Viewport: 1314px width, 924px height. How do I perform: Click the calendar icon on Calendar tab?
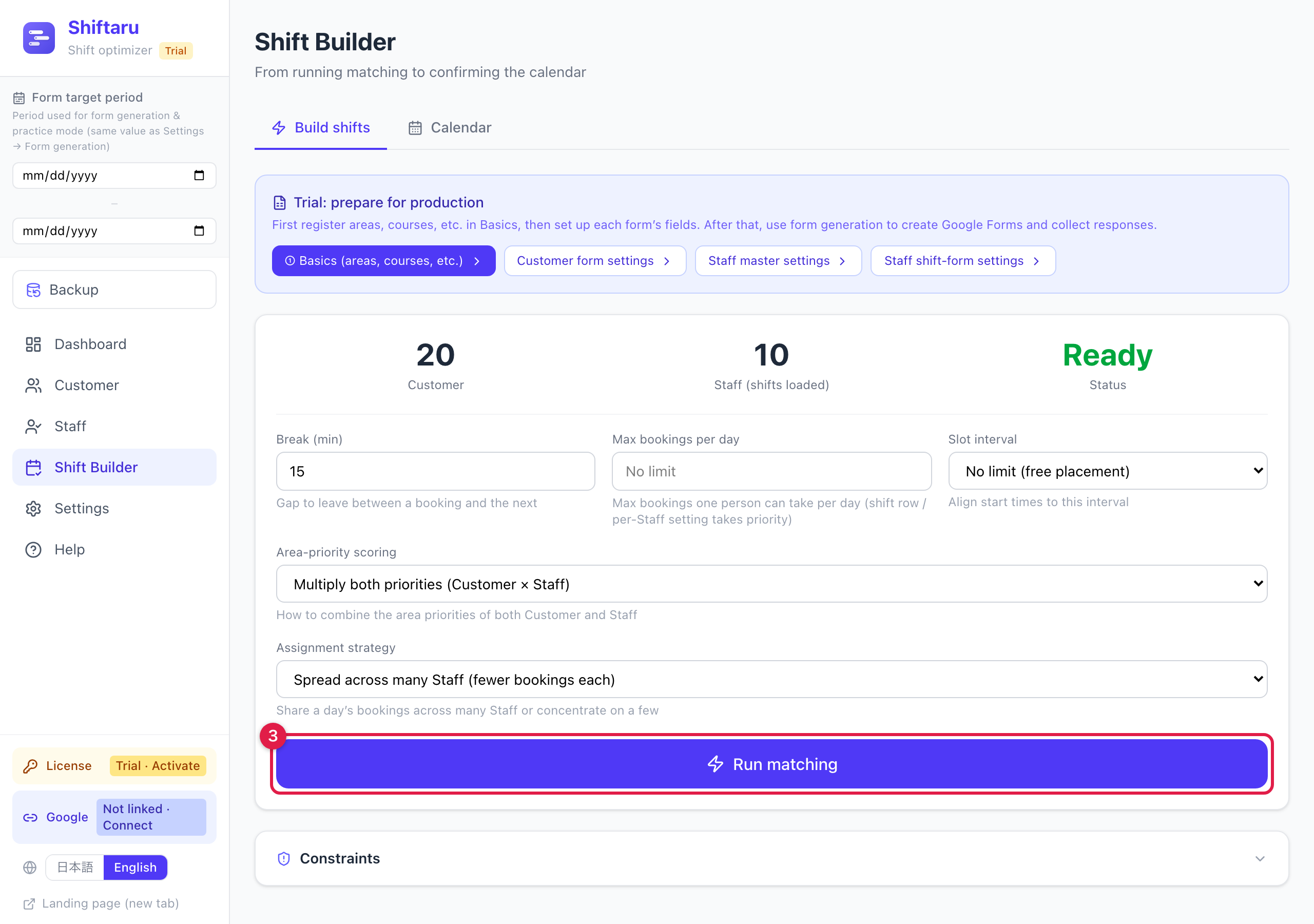coord(415,128)
